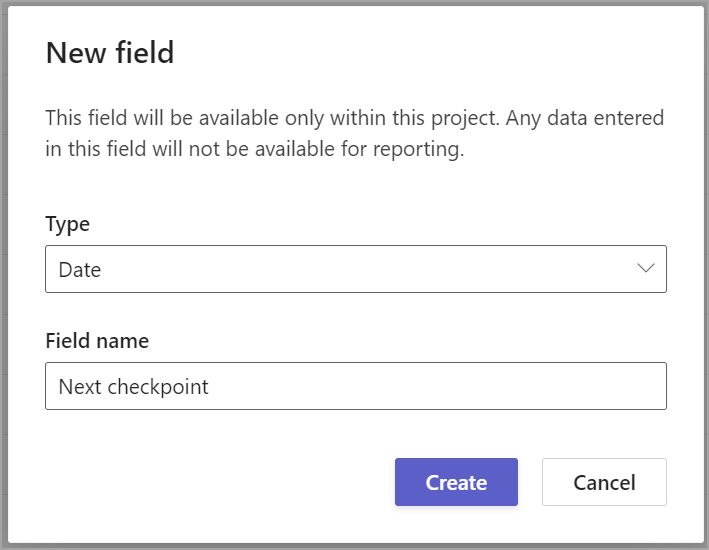This screenshot has width=709, height=550.
Task: Click the chevron arrow in Type dropdown
Action: (x=645, y=269)
